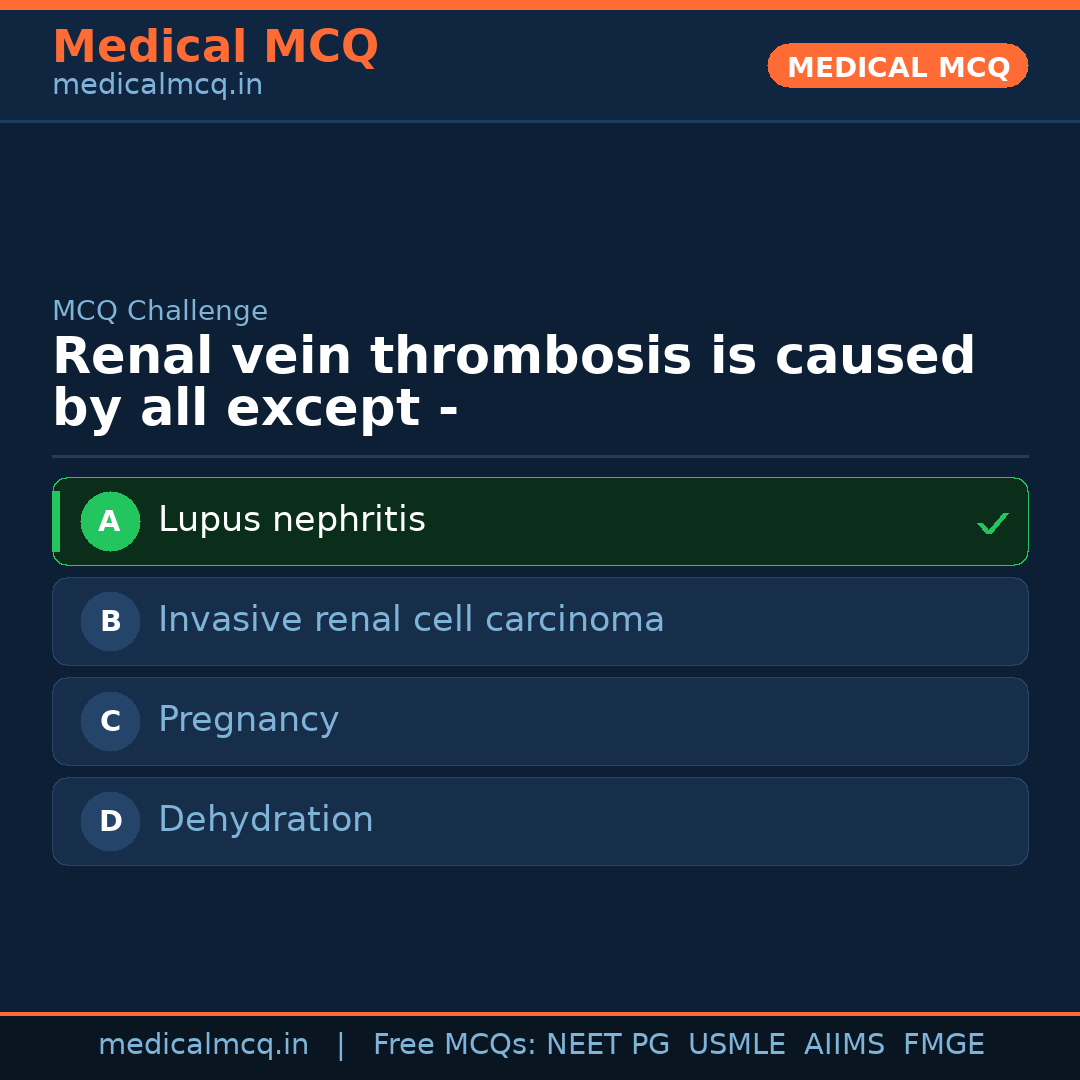This screenshot has height=1080, width=1080.
Task: Click the MCQ Challenge label
Action: click(x=160, y=311)
